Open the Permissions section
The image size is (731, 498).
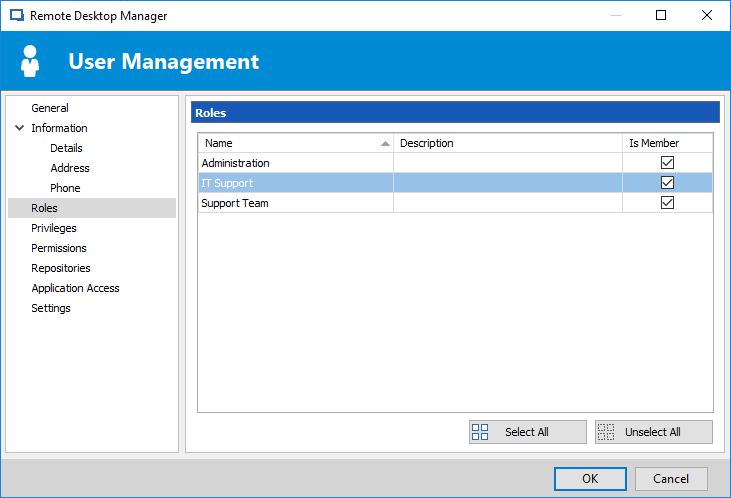click(x=59, y=249)
